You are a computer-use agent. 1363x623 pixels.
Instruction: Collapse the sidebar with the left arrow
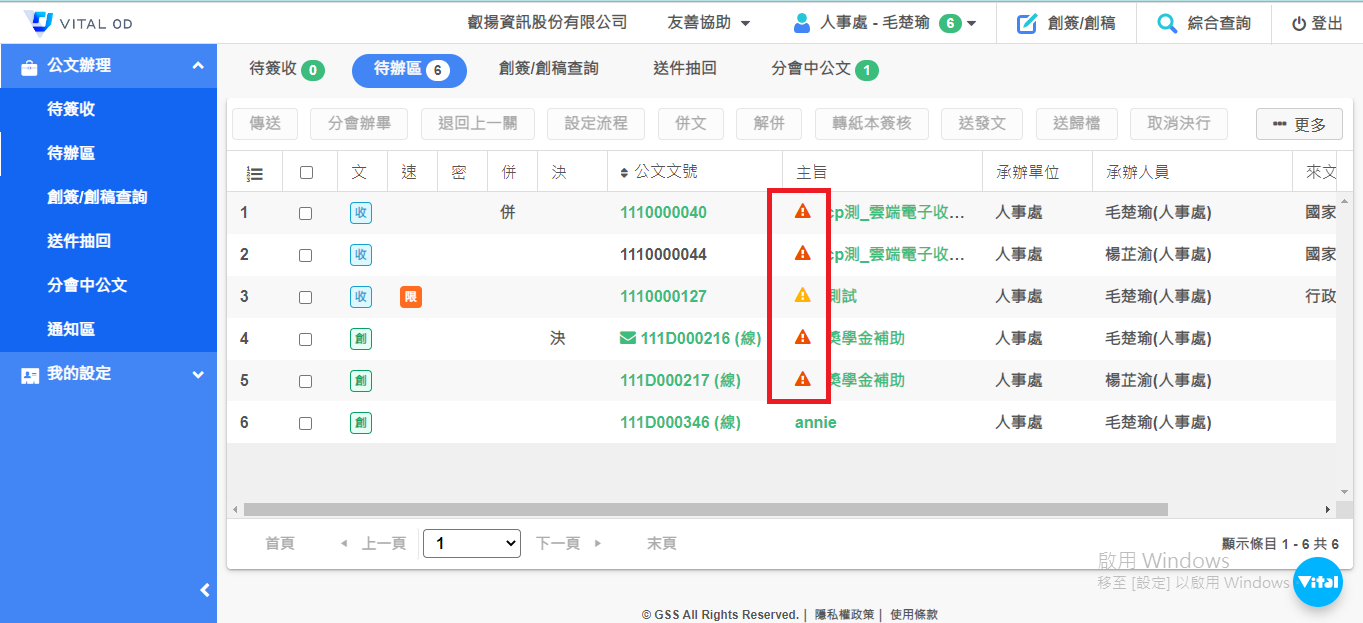tap(205, 590)
